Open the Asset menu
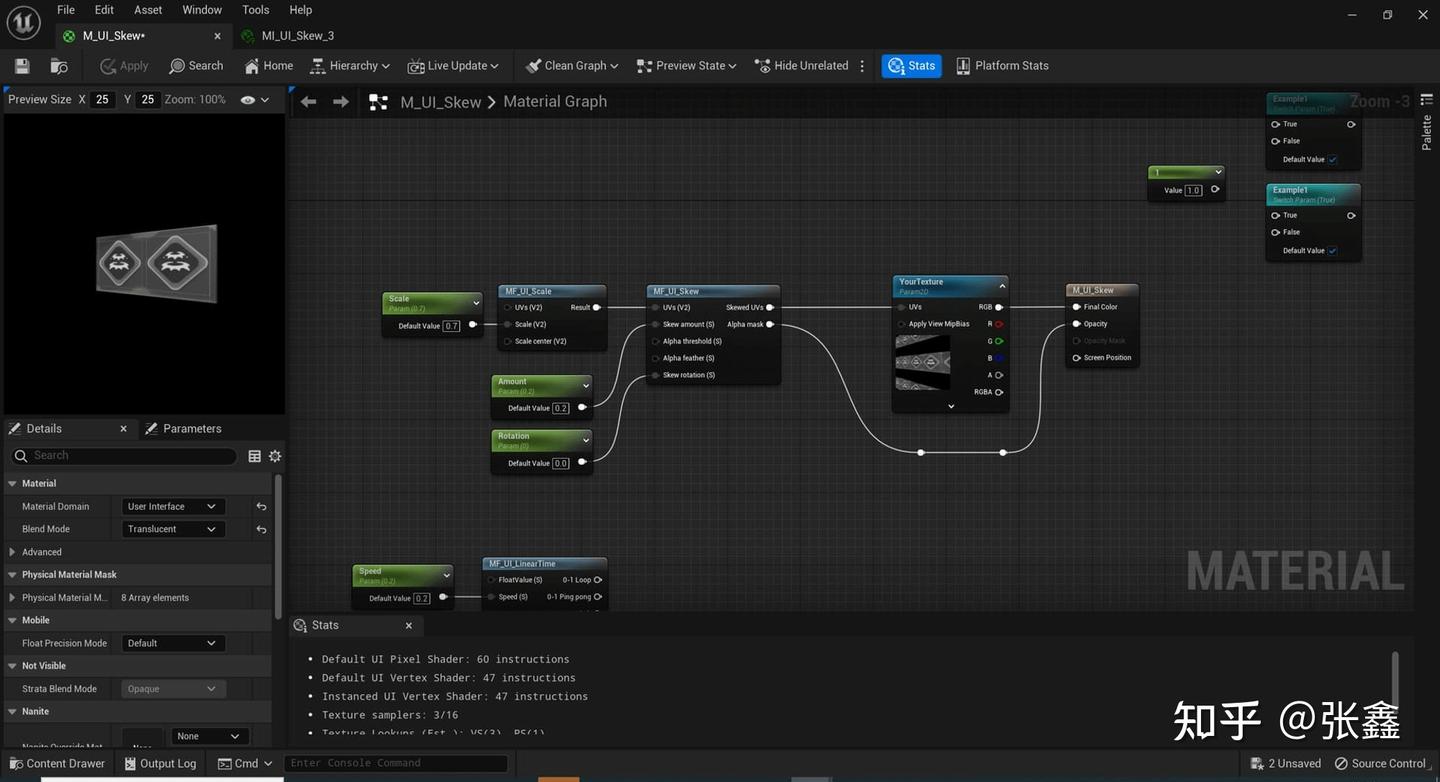The width and height of the screenshot is (1440, 782). [x=148, y=10]
